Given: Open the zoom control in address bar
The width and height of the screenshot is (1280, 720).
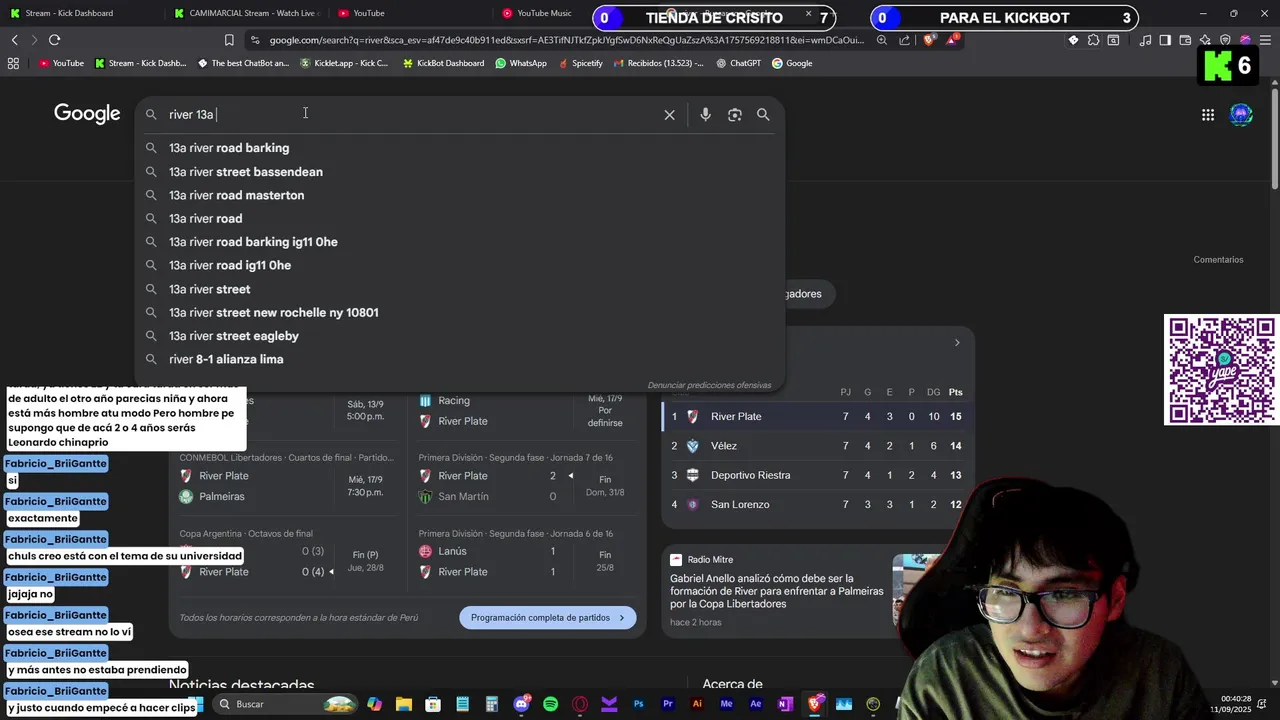Looking at the screenshot, I should point(882,40).
